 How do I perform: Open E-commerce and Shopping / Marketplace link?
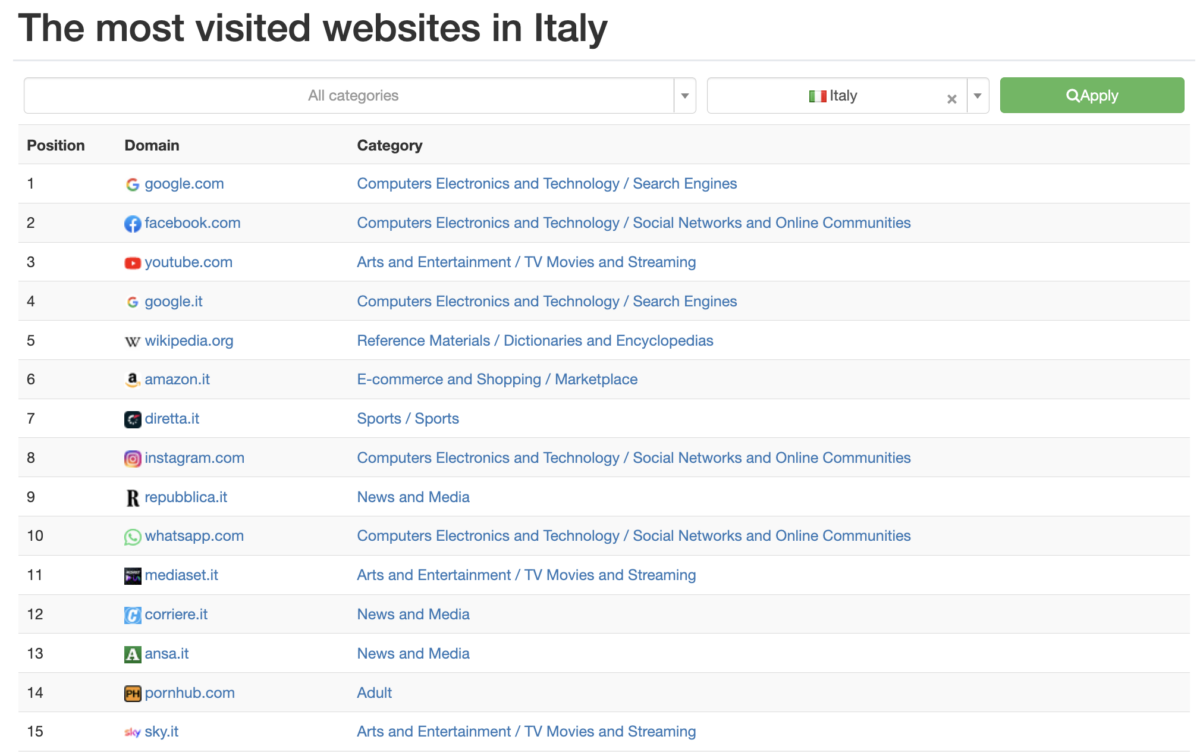coord(497,380)
